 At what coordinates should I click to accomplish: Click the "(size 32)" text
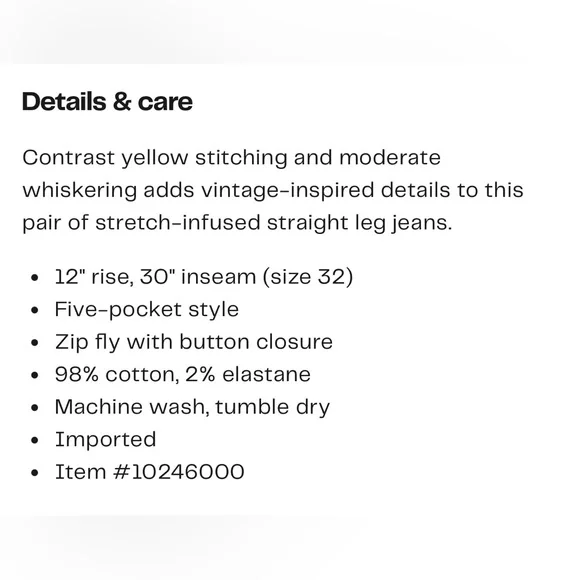click(308, 277)
